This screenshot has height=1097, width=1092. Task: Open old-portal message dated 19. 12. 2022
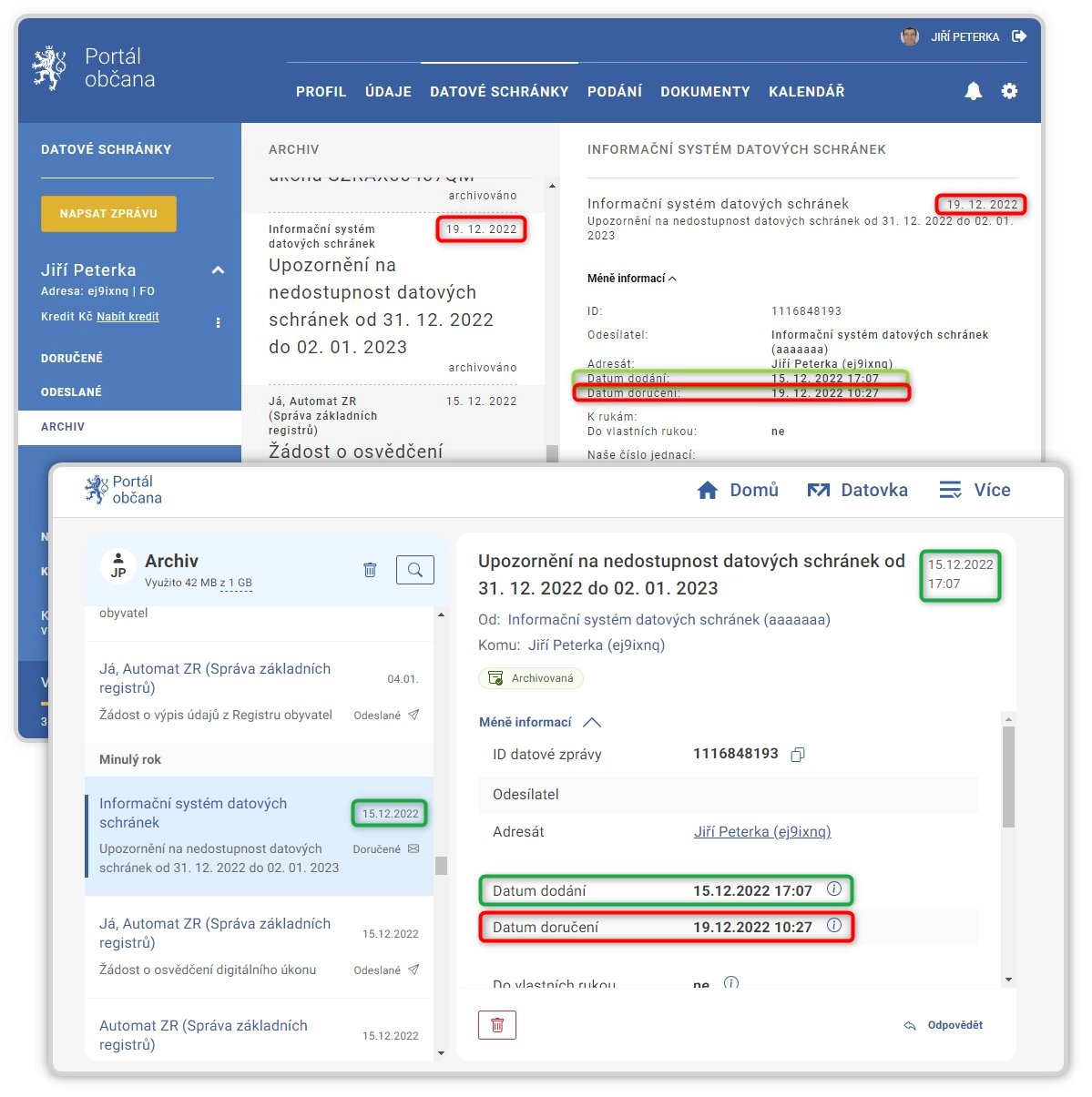click(393, 298)
